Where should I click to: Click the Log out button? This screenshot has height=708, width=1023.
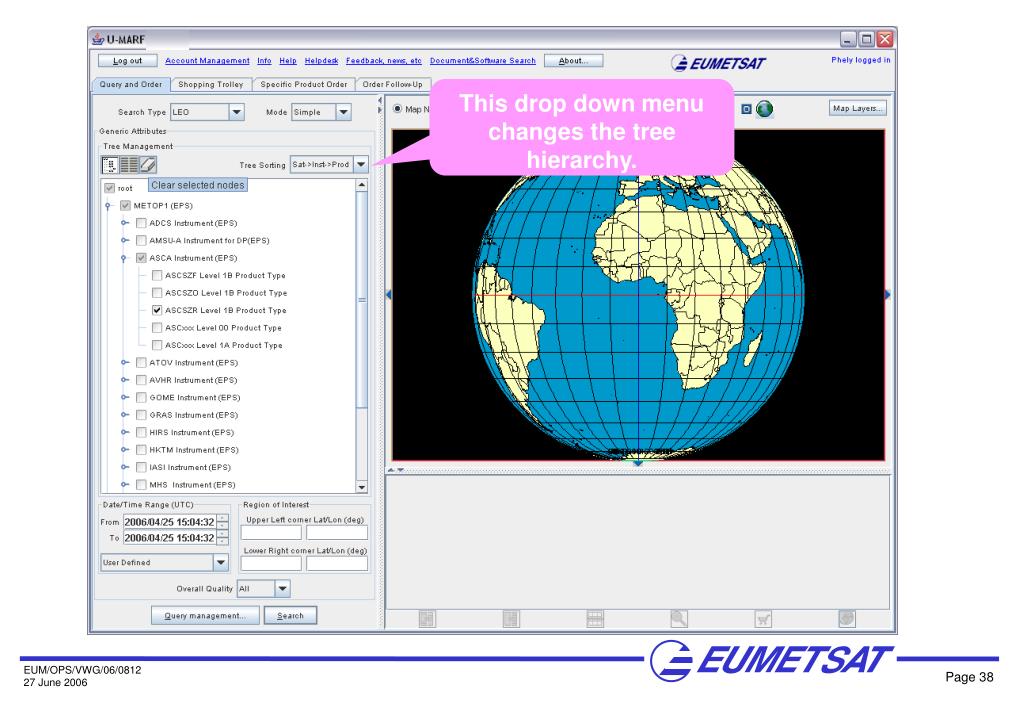(x=127, y=61)
